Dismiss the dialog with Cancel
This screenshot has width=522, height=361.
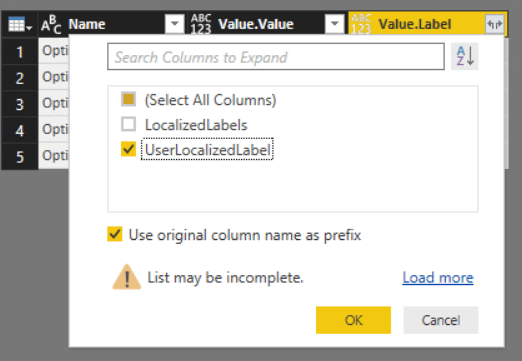tap(441, 320)
